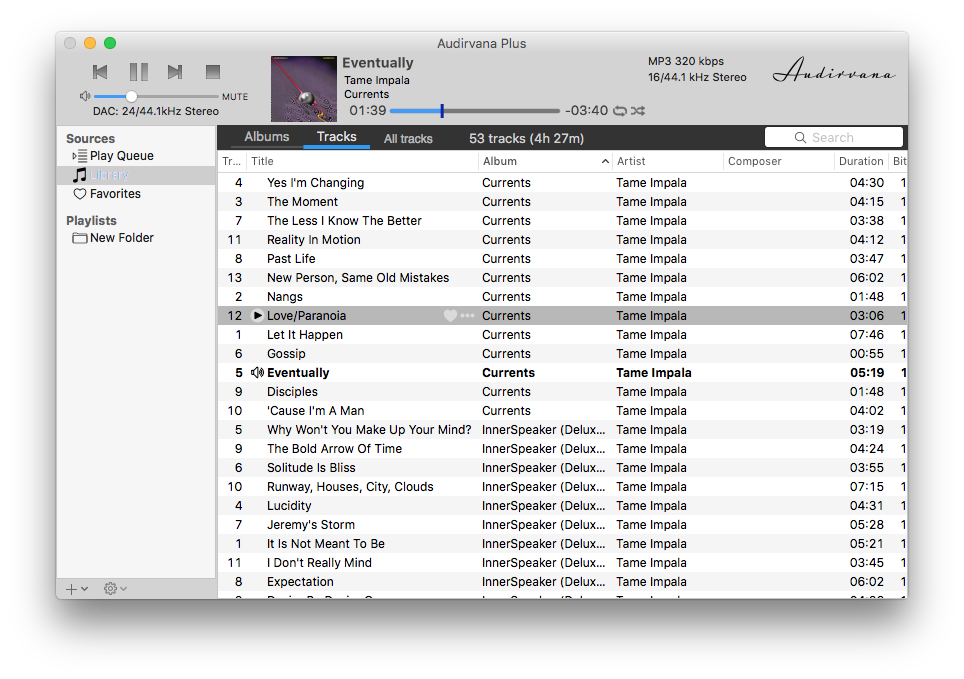Click the playback position marker
The height and width of the screenshot is (679, 964).
[442, 111]
